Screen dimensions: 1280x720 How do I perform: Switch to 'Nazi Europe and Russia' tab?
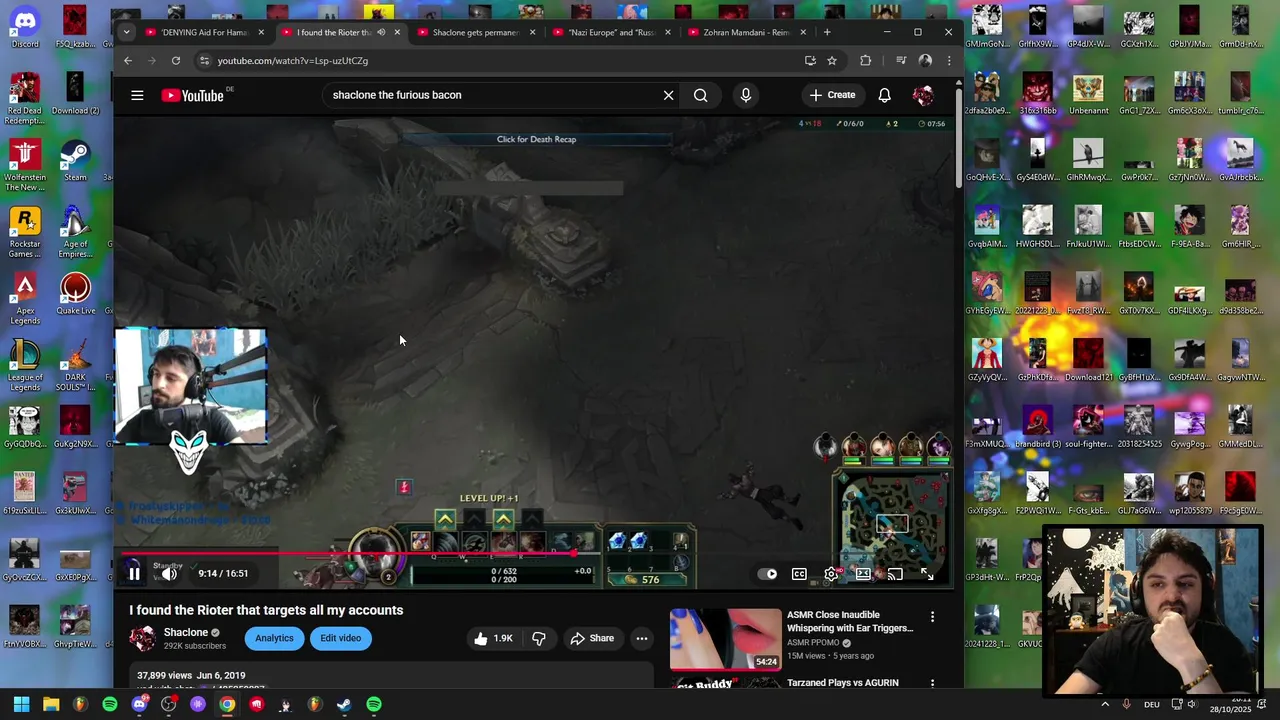[611, 32]
